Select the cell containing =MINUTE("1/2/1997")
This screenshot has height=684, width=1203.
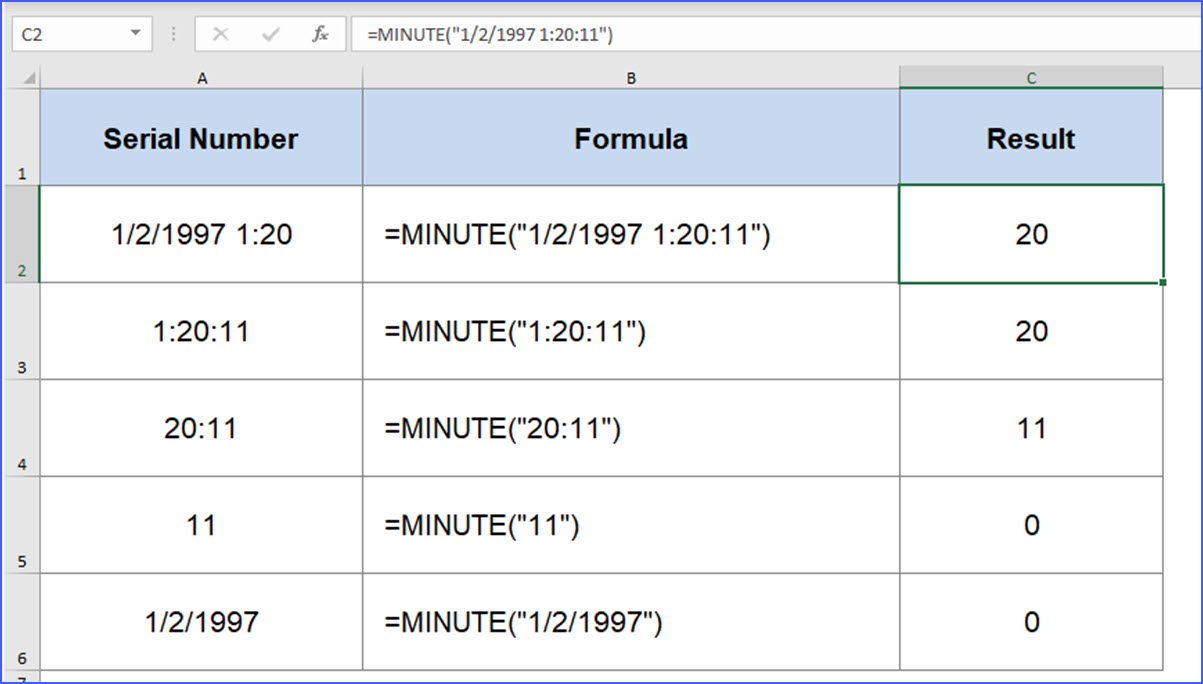pyautogui.click(x=630, y=621)
